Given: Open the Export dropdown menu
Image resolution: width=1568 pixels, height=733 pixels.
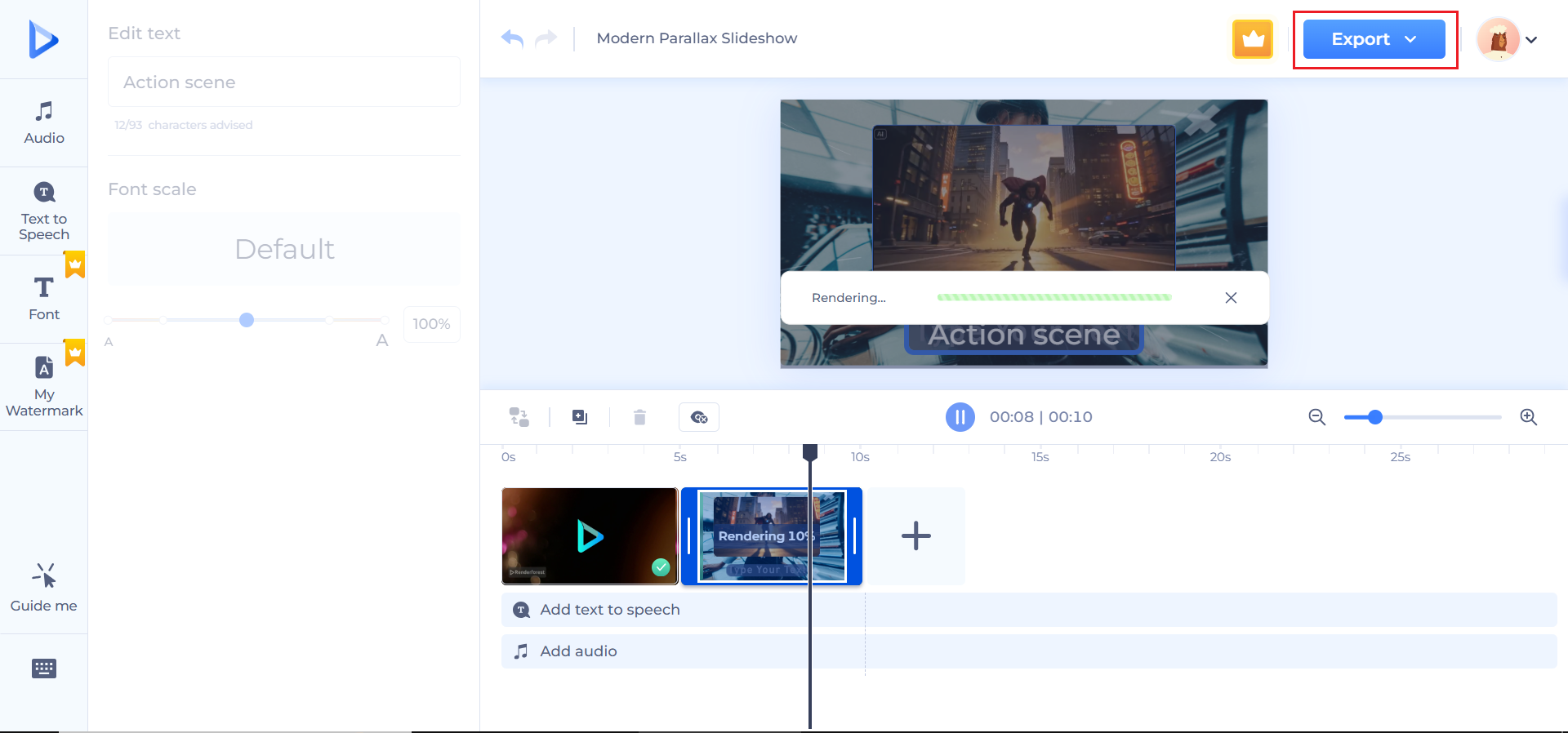Looking at the screenshot, I should 1374,39.
